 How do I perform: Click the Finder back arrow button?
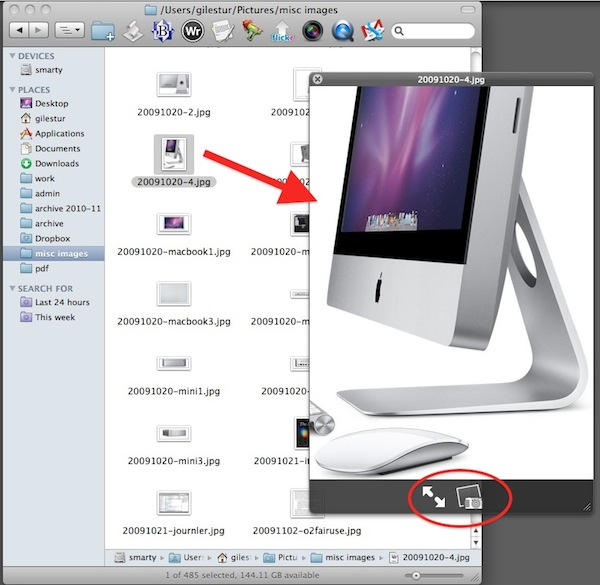pos(19,30)
